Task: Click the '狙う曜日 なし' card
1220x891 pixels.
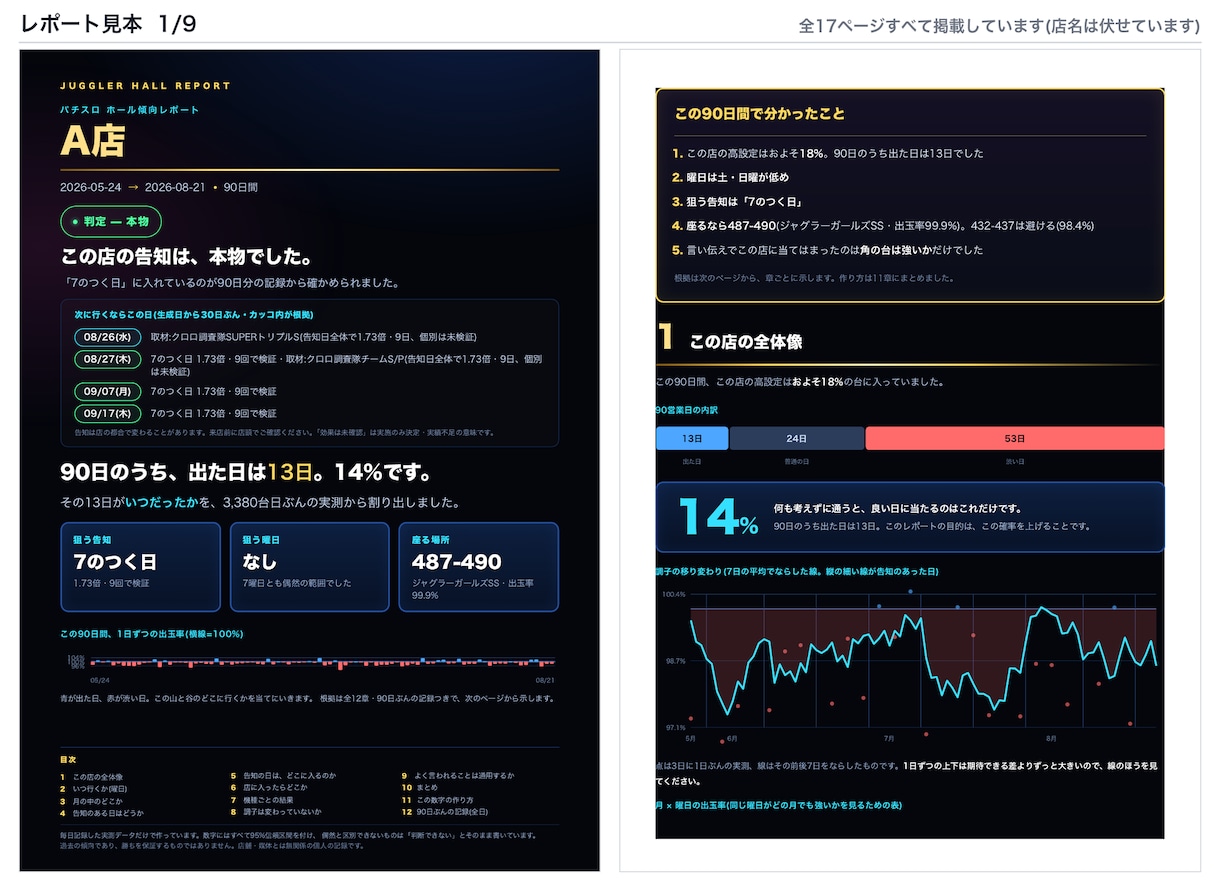Action: coord(309,566)
